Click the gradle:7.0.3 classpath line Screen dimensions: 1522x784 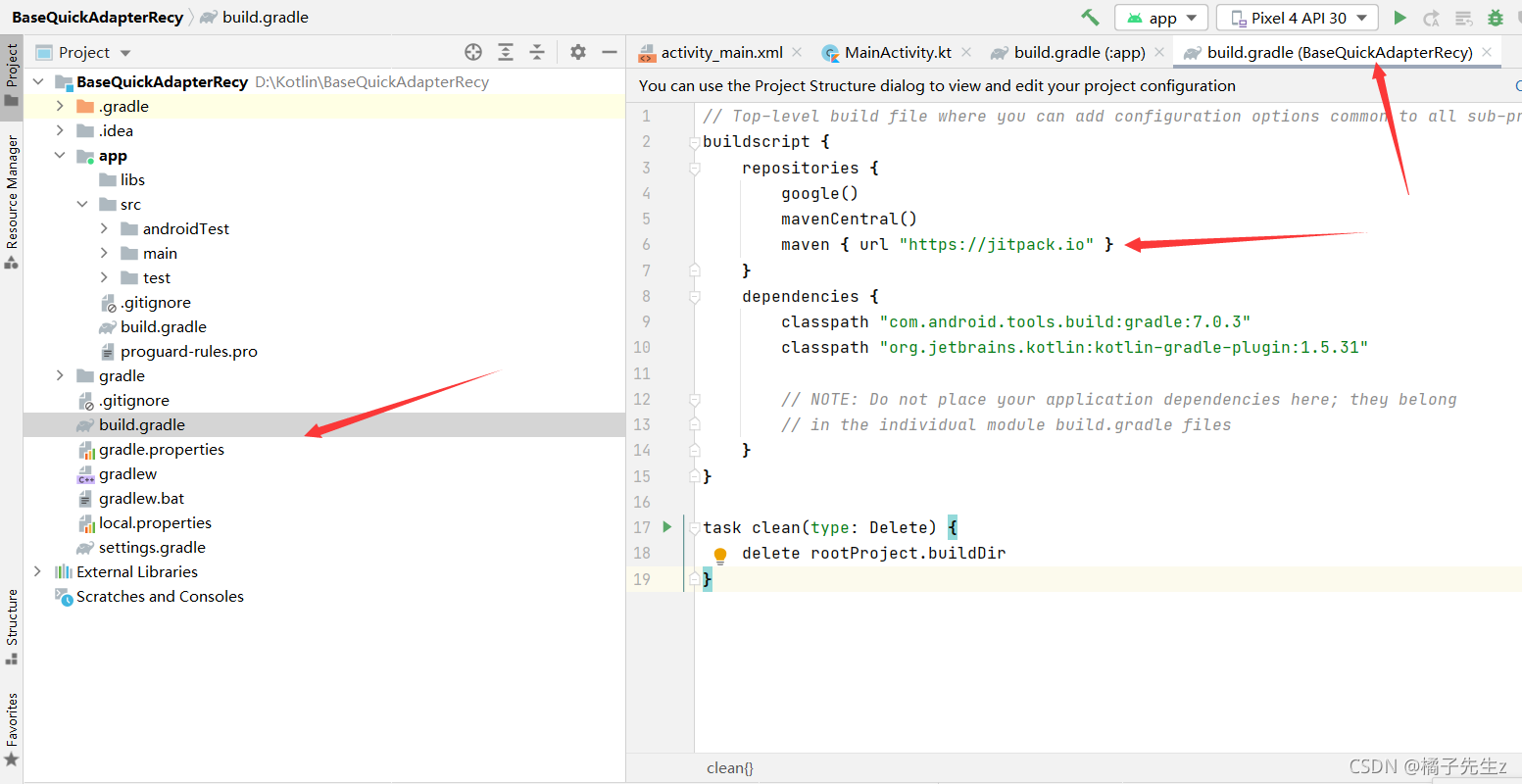click(x=1015, y=321)
